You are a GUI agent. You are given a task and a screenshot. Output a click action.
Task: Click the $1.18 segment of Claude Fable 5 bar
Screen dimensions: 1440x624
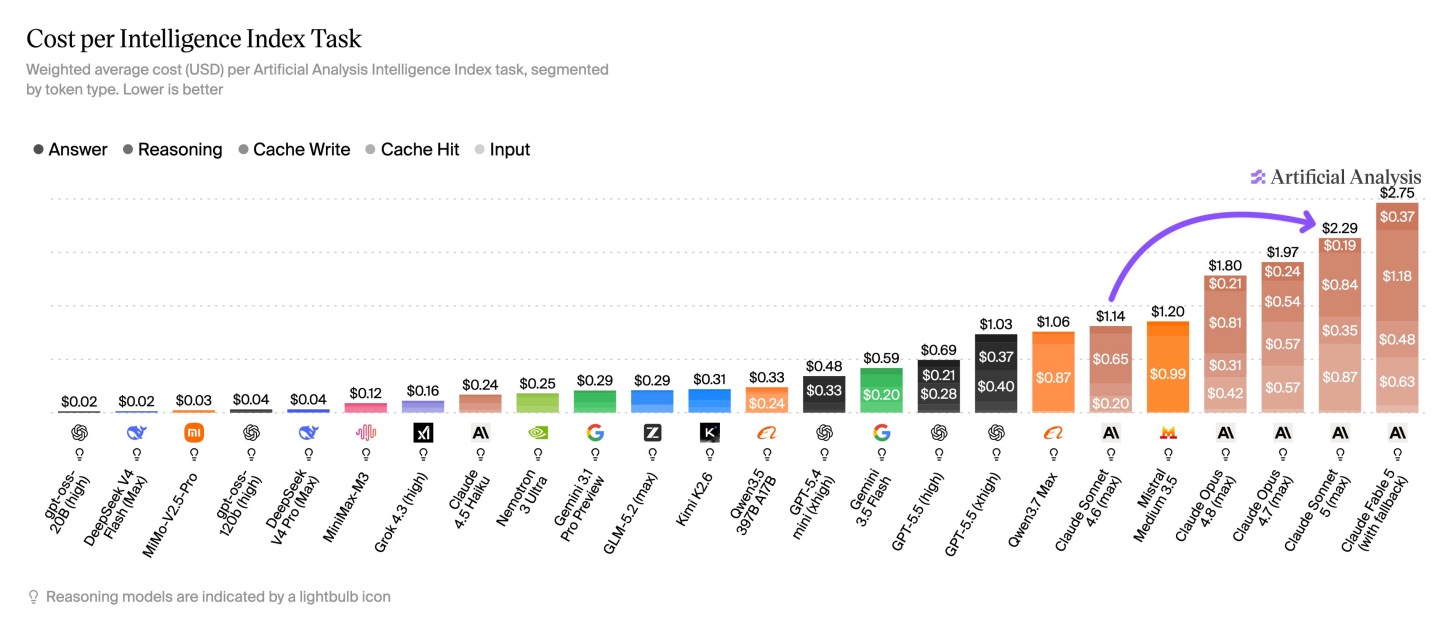pyautogui.click(x=1397, y=276)
